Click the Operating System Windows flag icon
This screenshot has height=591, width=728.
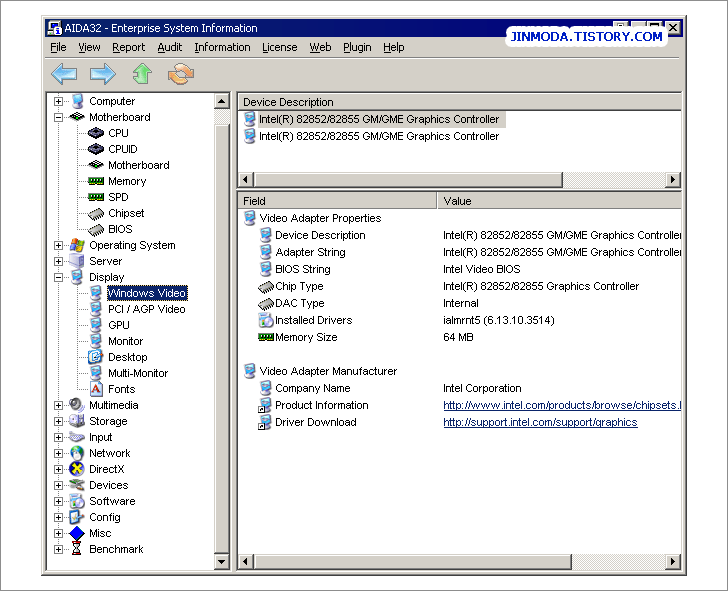pos(77,245)
